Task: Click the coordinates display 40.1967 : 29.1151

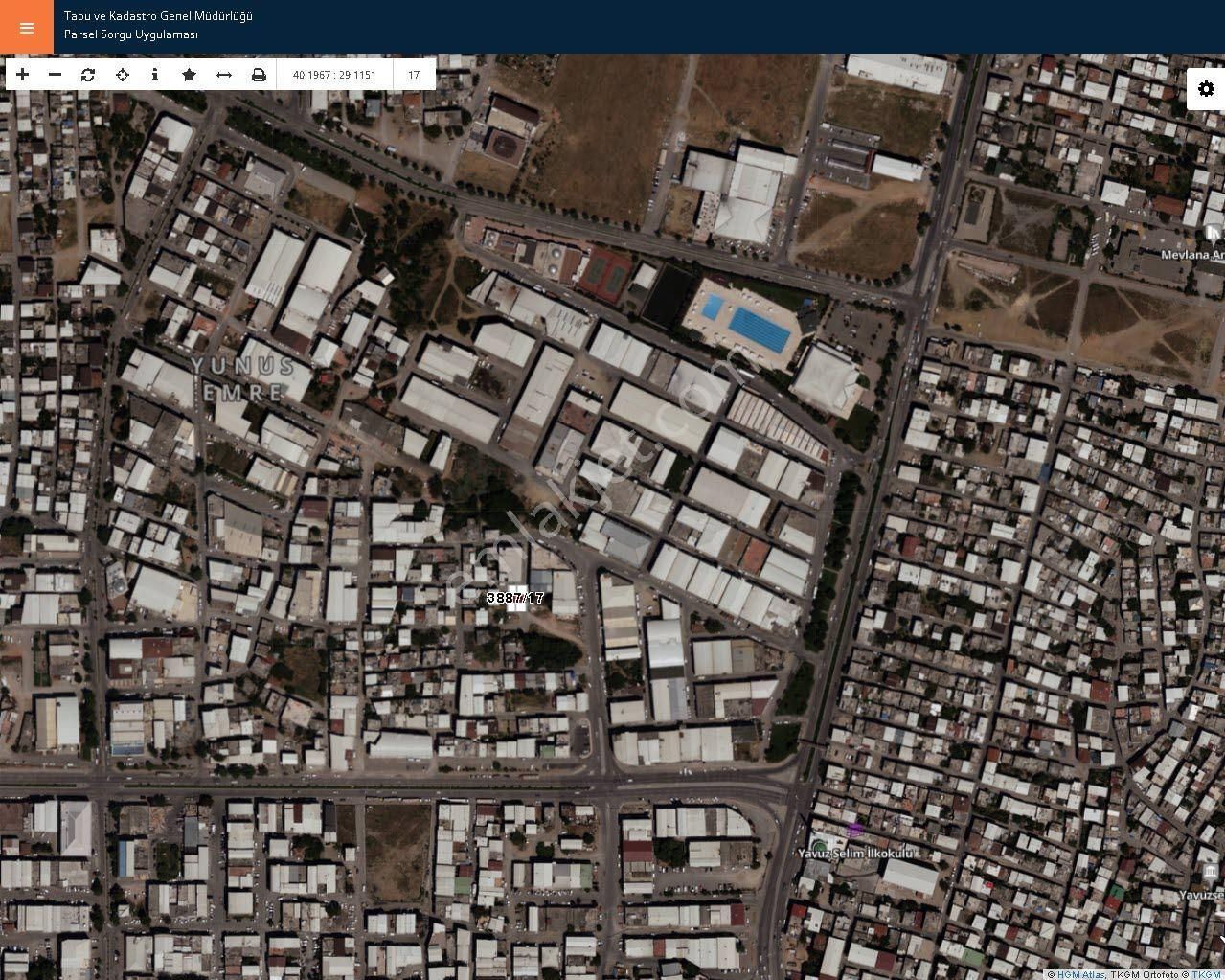Action: click(x=334, y=75)
